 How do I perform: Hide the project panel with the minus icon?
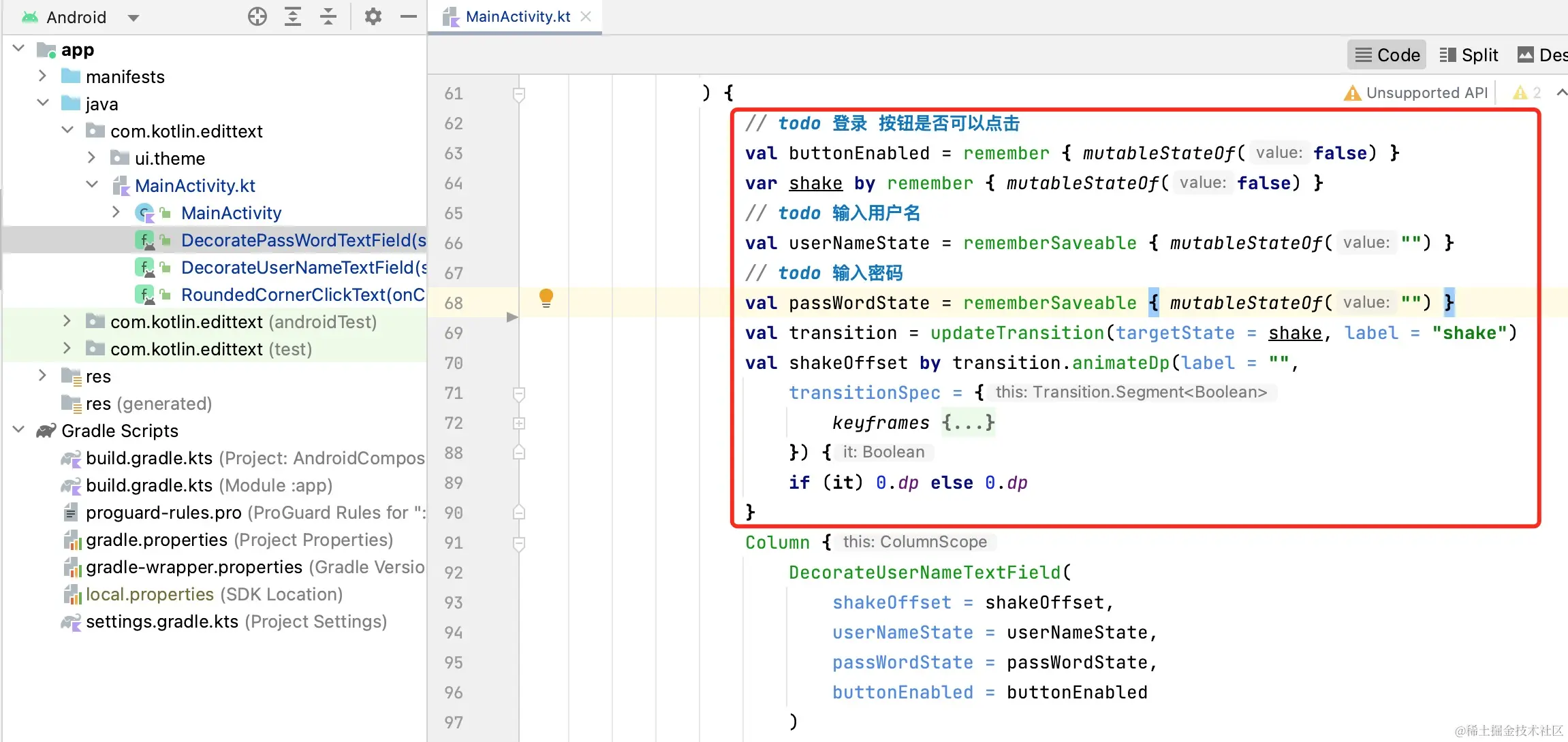coord(409,16)
